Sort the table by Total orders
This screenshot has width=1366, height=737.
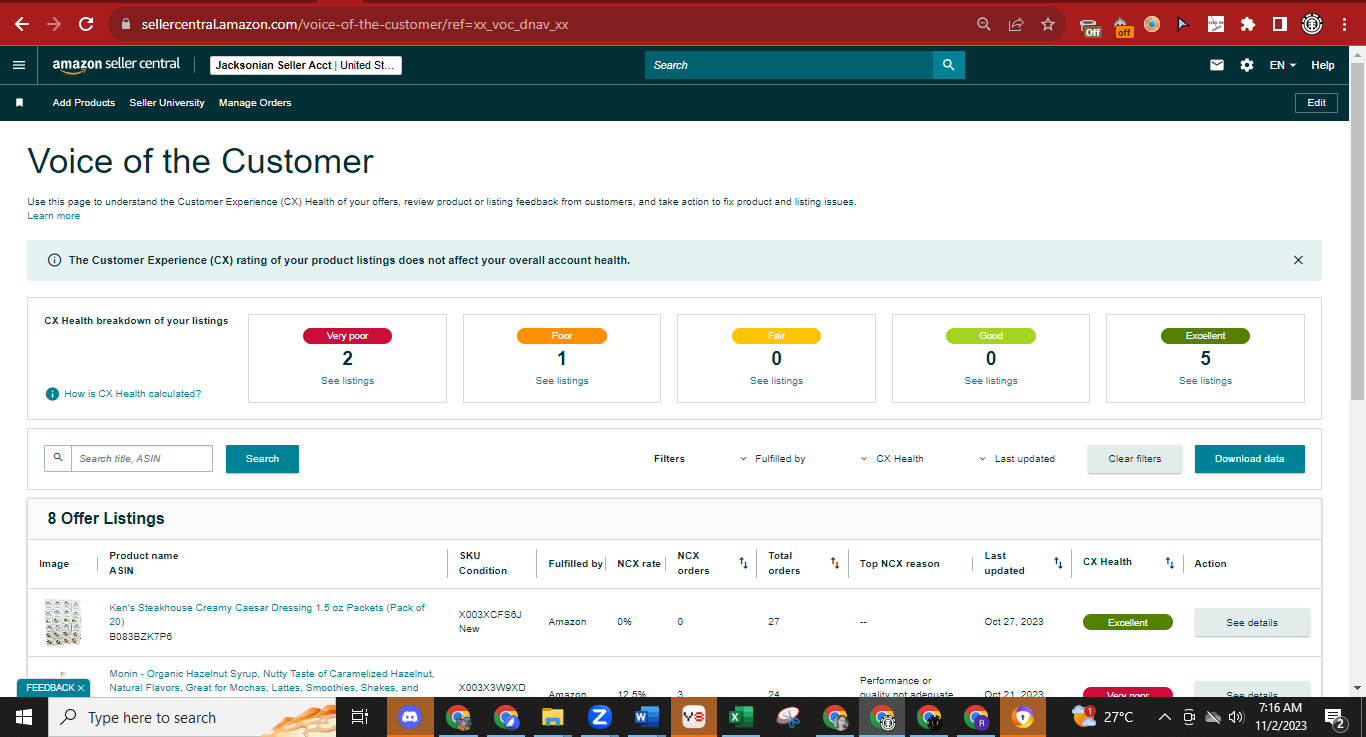(835, 563)
